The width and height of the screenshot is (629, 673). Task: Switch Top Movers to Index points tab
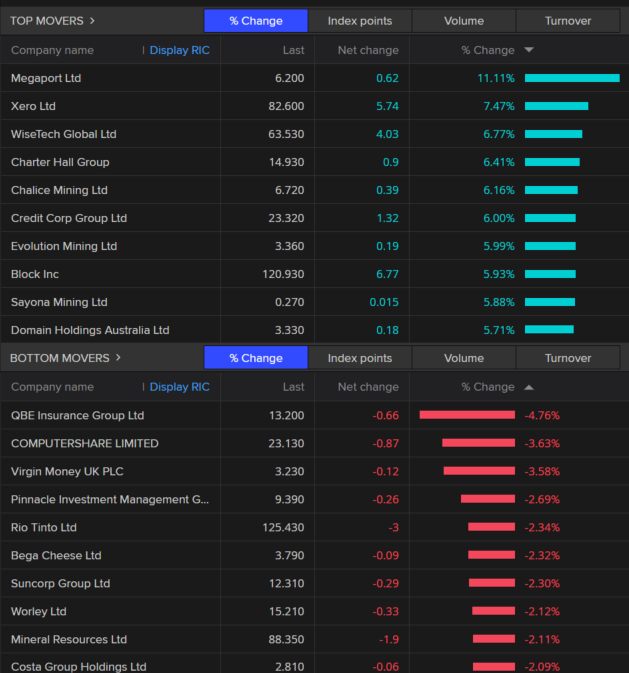pos(360,21)
